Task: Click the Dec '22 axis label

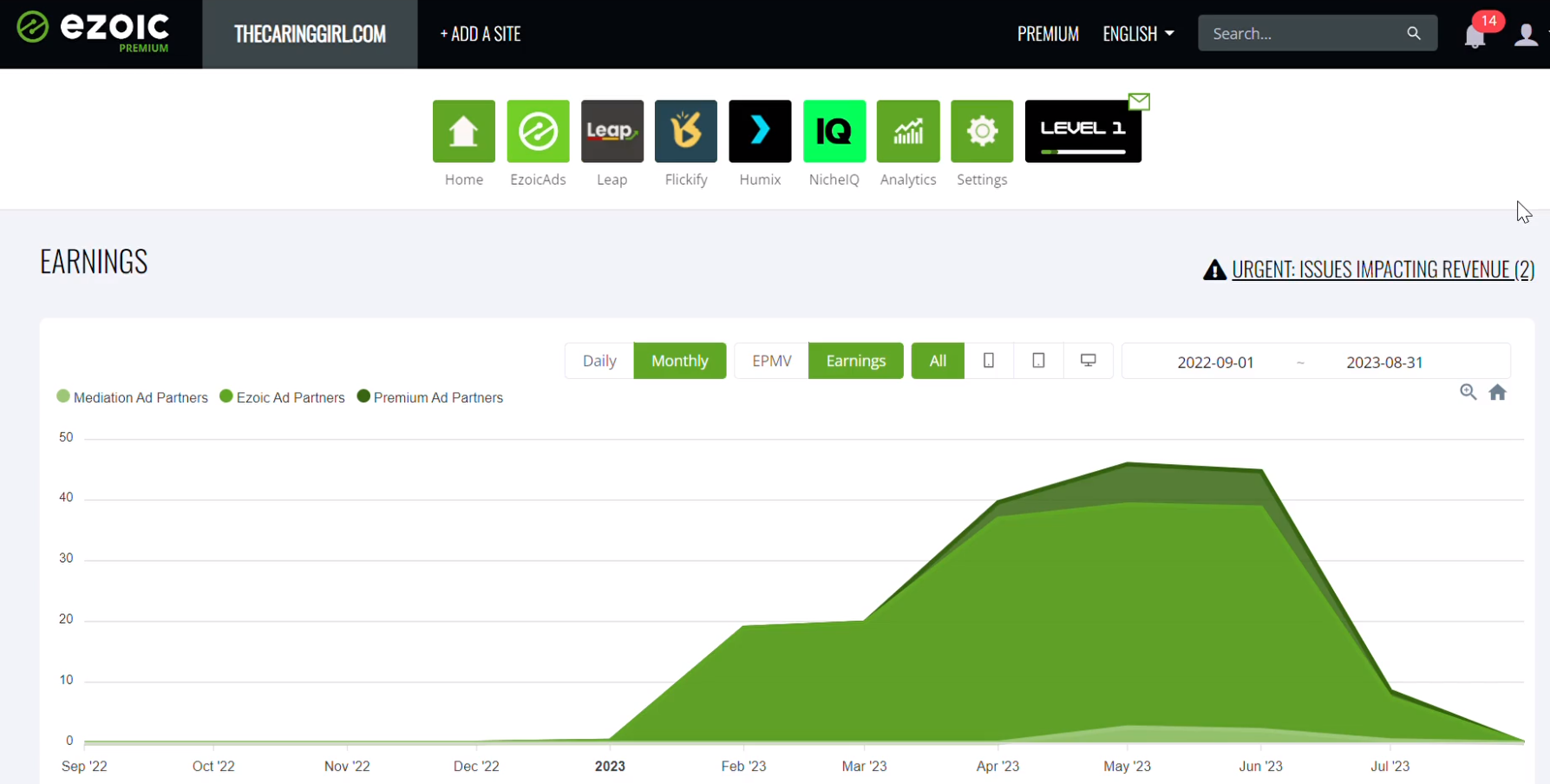Action: coord(476,766)
